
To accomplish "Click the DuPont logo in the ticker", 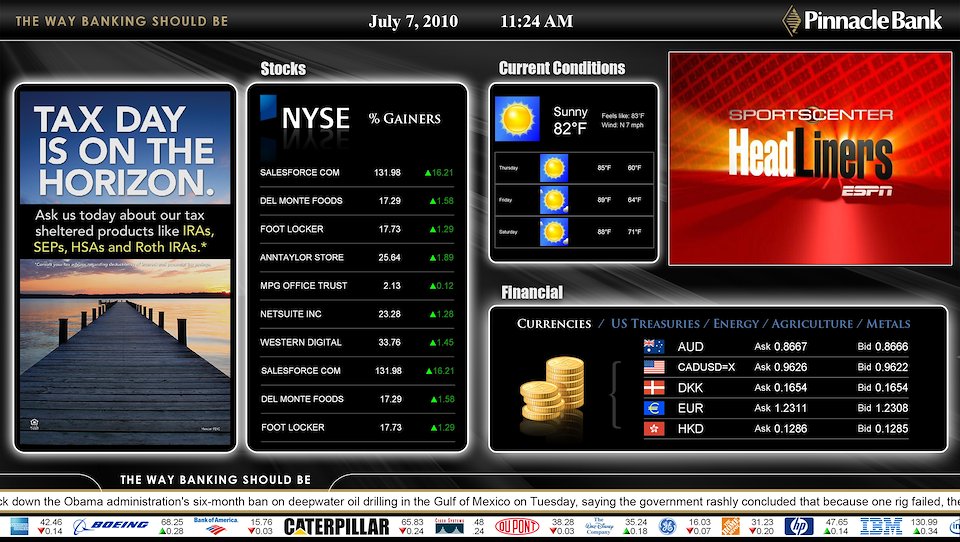I will click(x=517, y=526).
